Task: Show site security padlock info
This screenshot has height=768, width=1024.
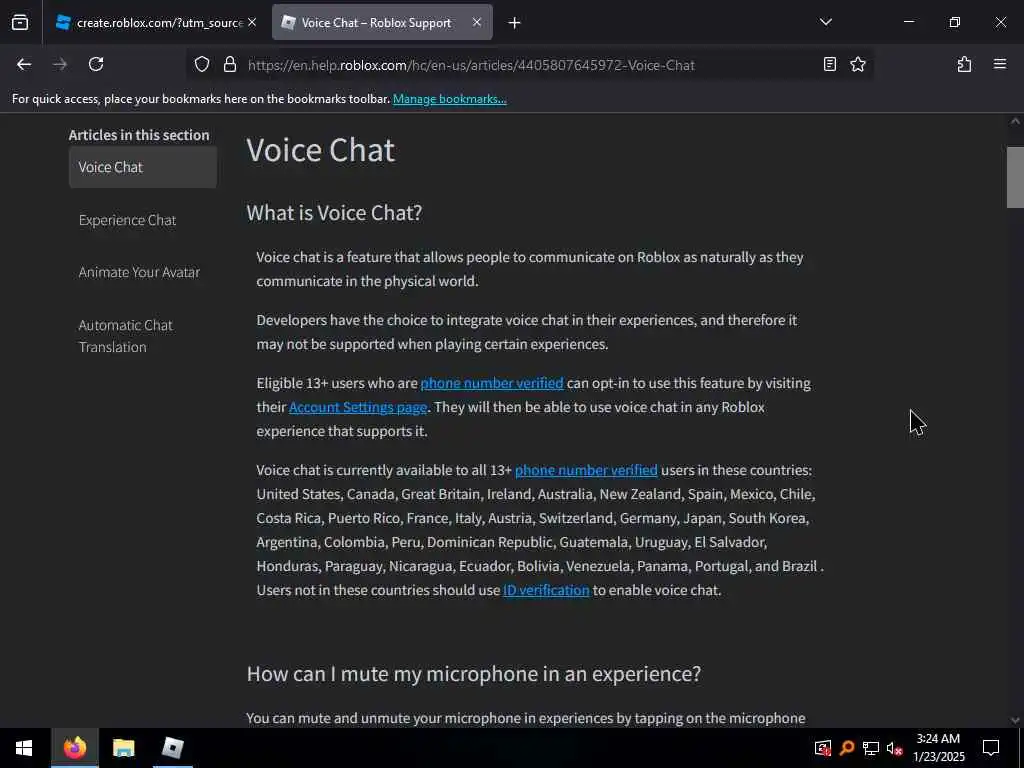Action: coord(229,64)
